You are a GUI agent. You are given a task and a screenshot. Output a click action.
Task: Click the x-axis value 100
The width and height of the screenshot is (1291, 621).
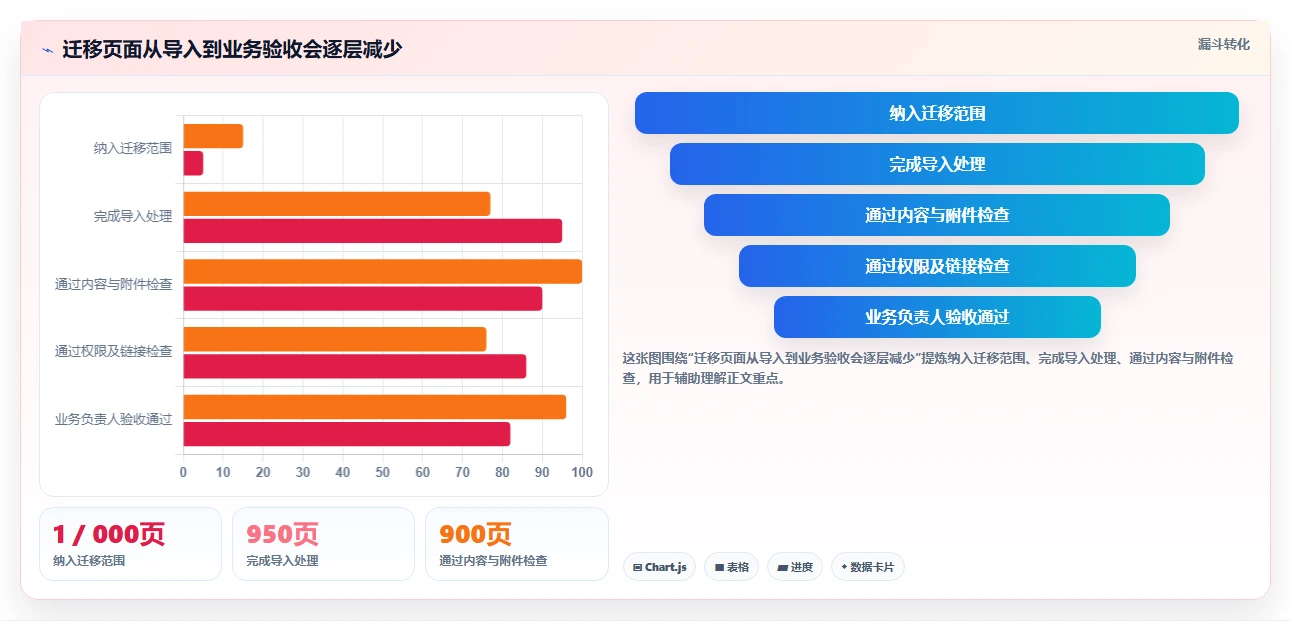pos(582,472)
